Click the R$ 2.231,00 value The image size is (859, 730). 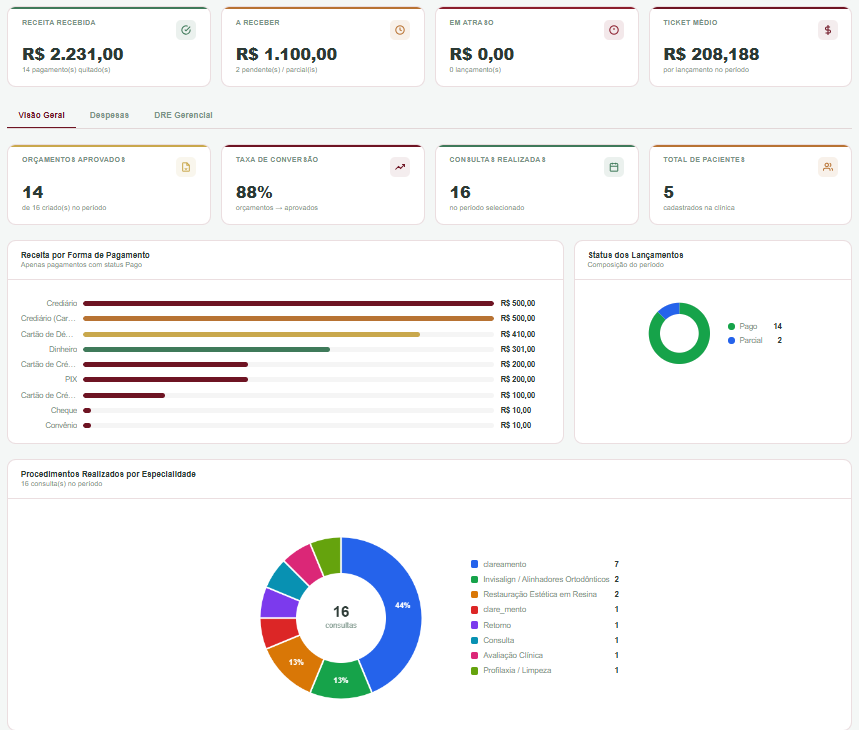pos(73,54)
